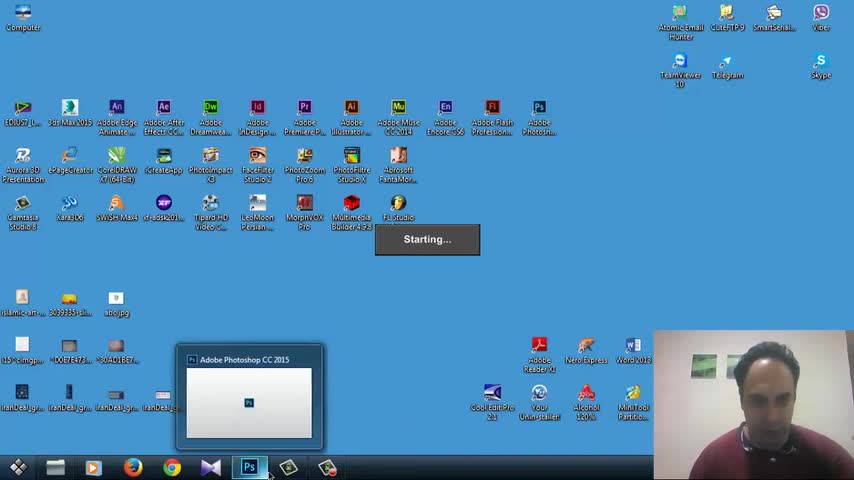
Task: Launch PhotoZoom Pro 6 shortcut
Action: point(304,165)
